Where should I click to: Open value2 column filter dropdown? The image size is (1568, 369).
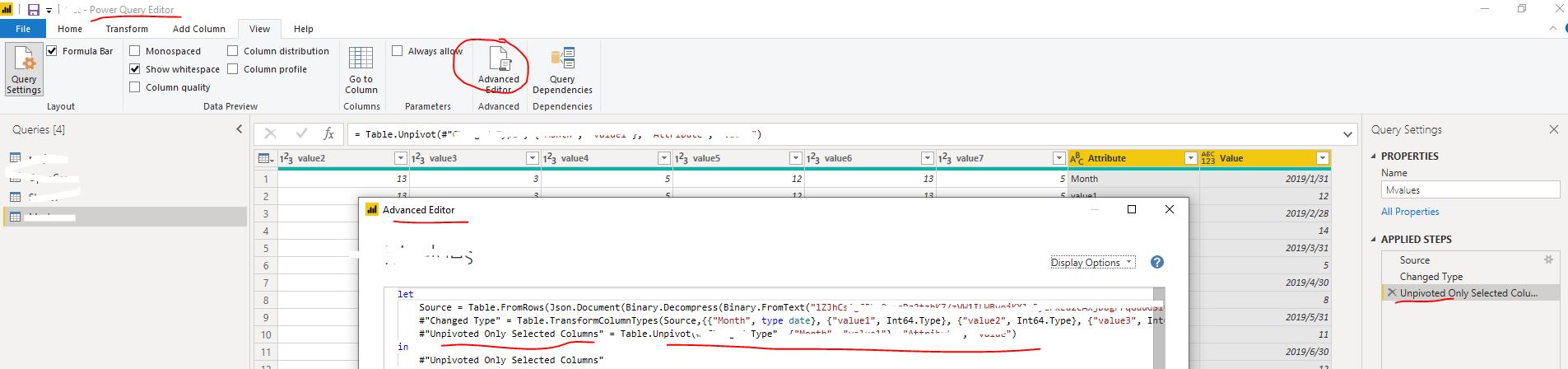coord(400,158)
